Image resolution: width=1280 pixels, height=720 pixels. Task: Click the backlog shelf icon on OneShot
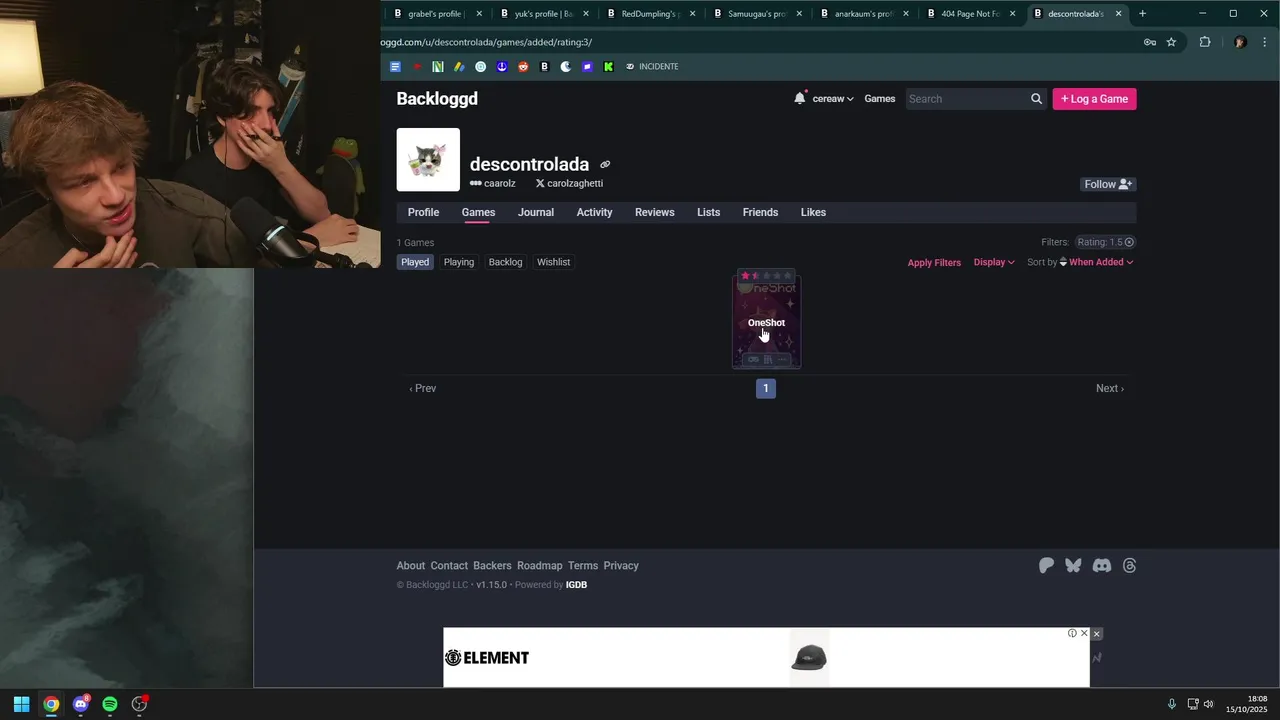[x=768, y=359]
